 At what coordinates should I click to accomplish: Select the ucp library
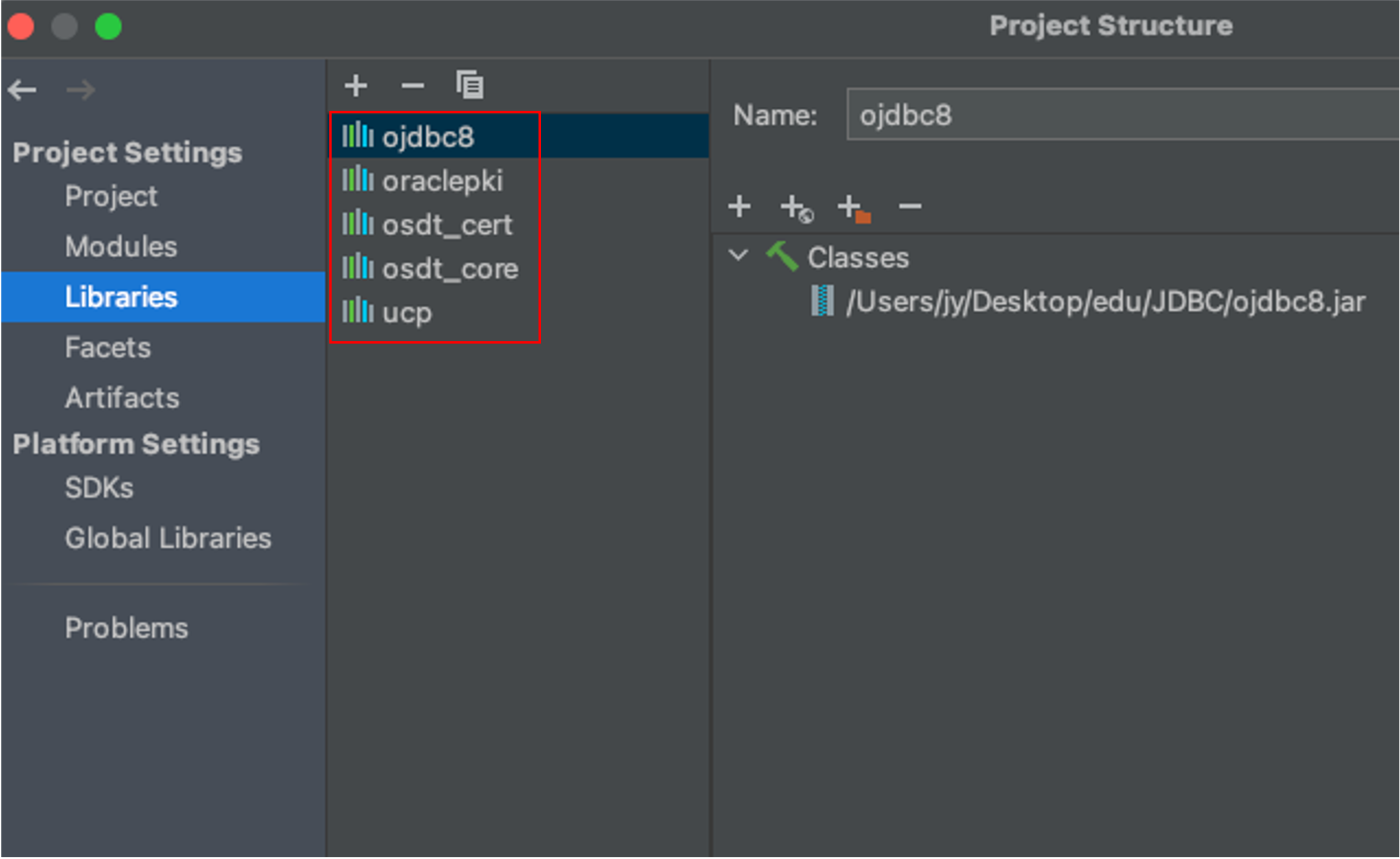point(407,313)
